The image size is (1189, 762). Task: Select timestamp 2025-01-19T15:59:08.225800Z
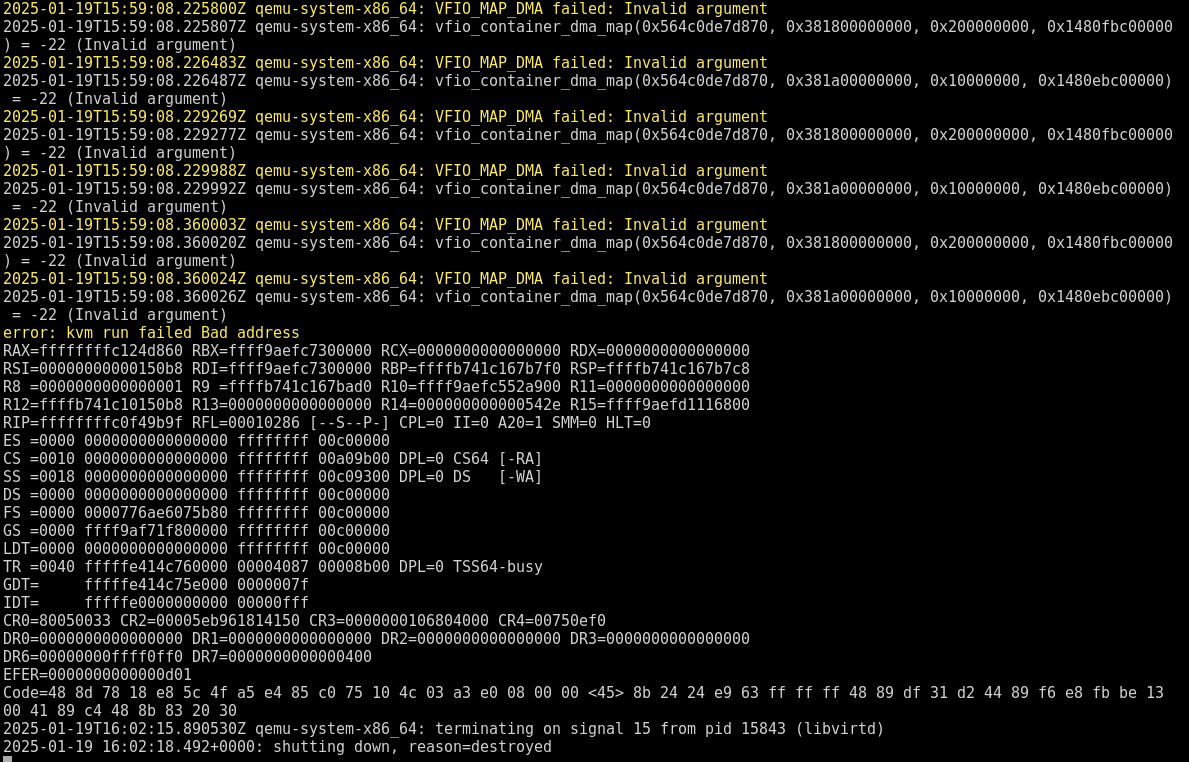pos(124,9)
